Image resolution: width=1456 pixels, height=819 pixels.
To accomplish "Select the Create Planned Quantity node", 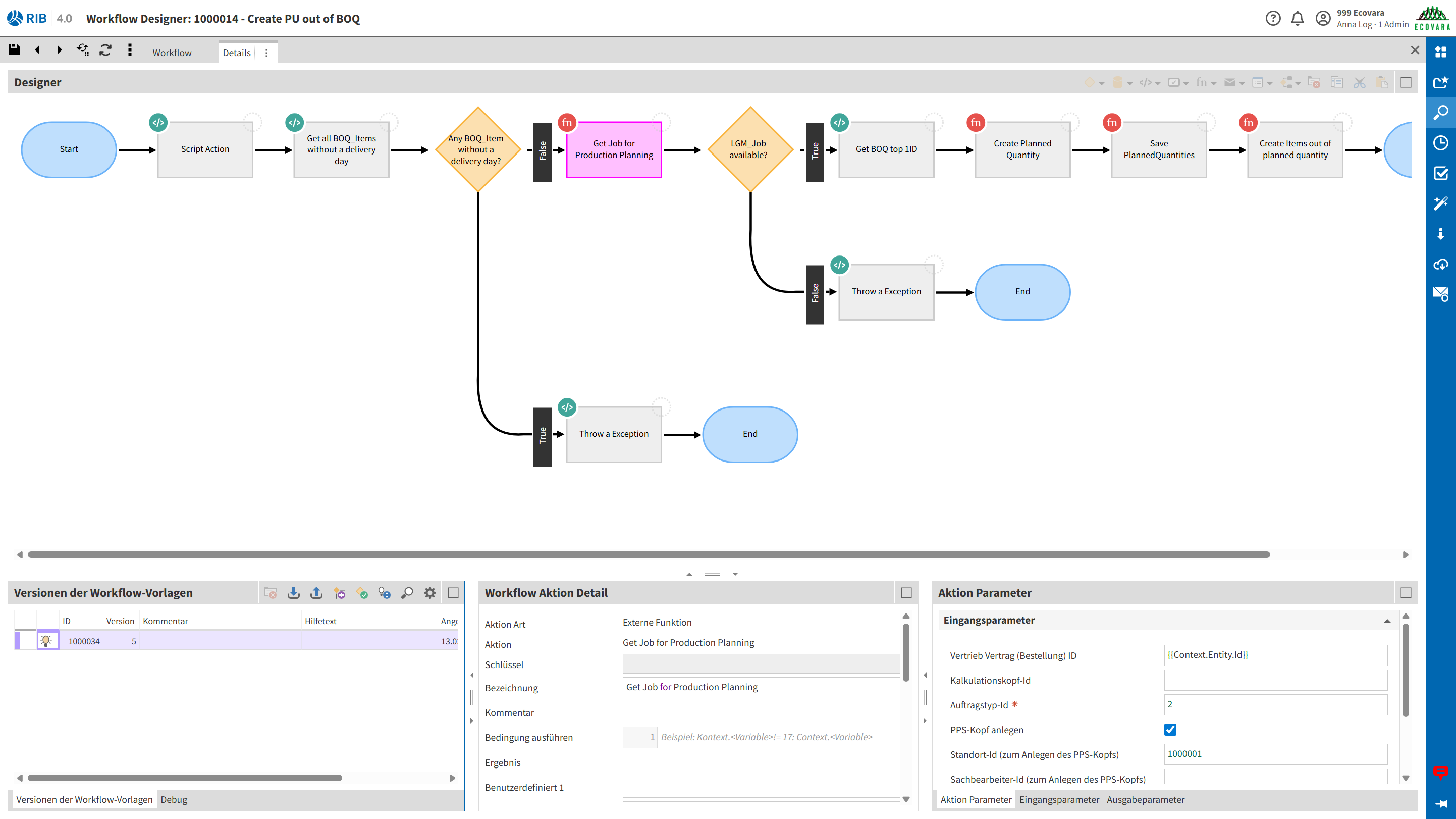I will [x=1022, y=149].
